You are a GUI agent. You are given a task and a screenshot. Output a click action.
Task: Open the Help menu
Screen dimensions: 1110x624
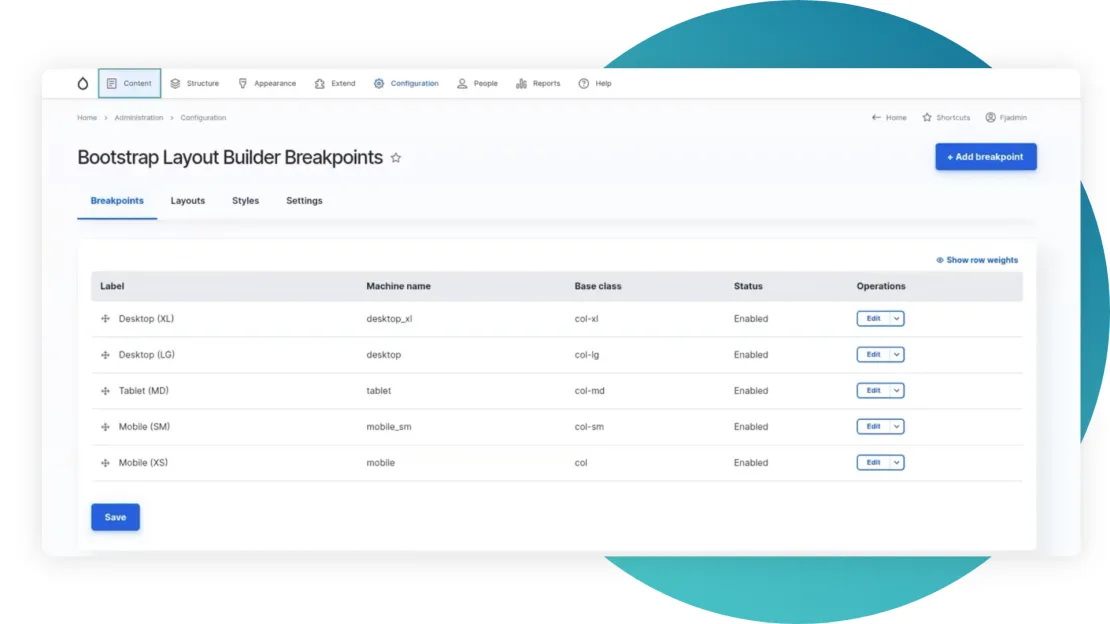pyautogui.click(x=595, y=84)
